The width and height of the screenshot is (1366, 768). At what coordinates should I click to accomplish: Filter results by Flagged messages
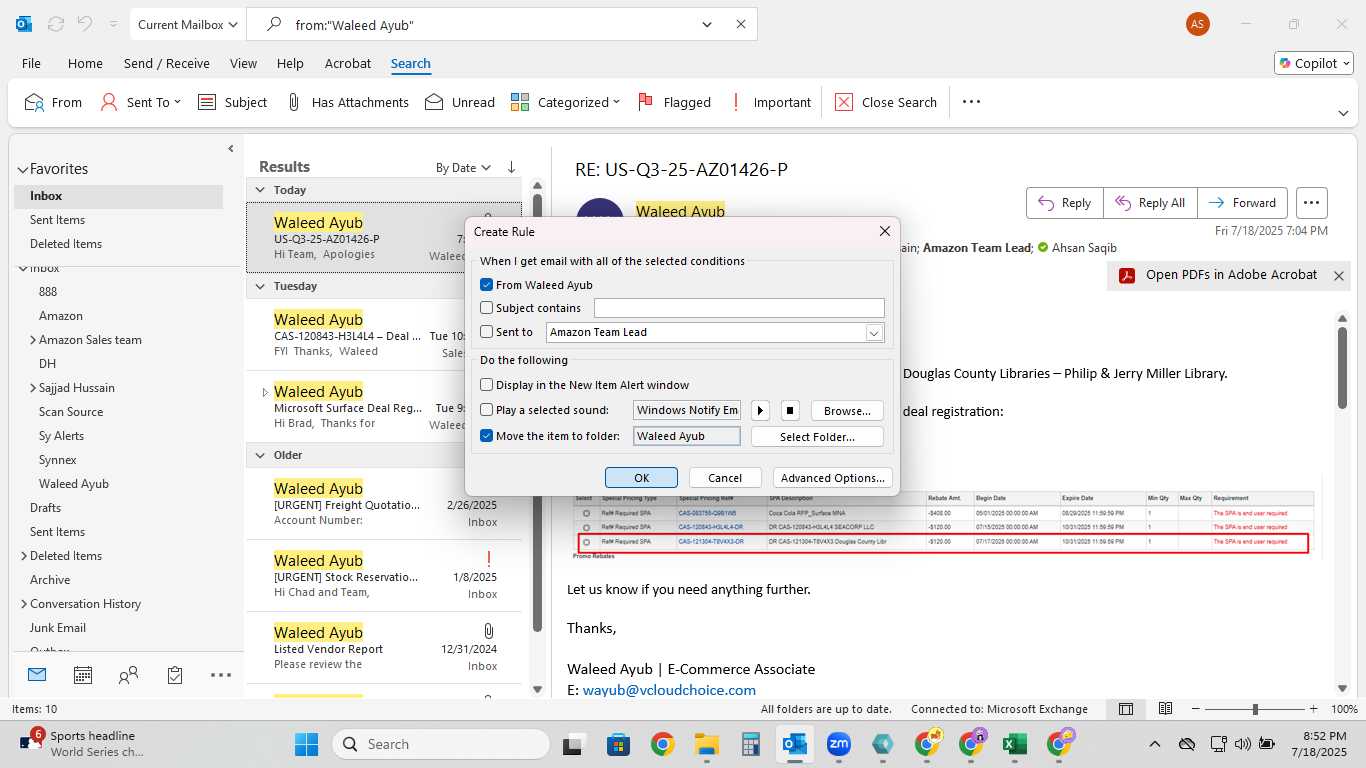tap(674, 102)
